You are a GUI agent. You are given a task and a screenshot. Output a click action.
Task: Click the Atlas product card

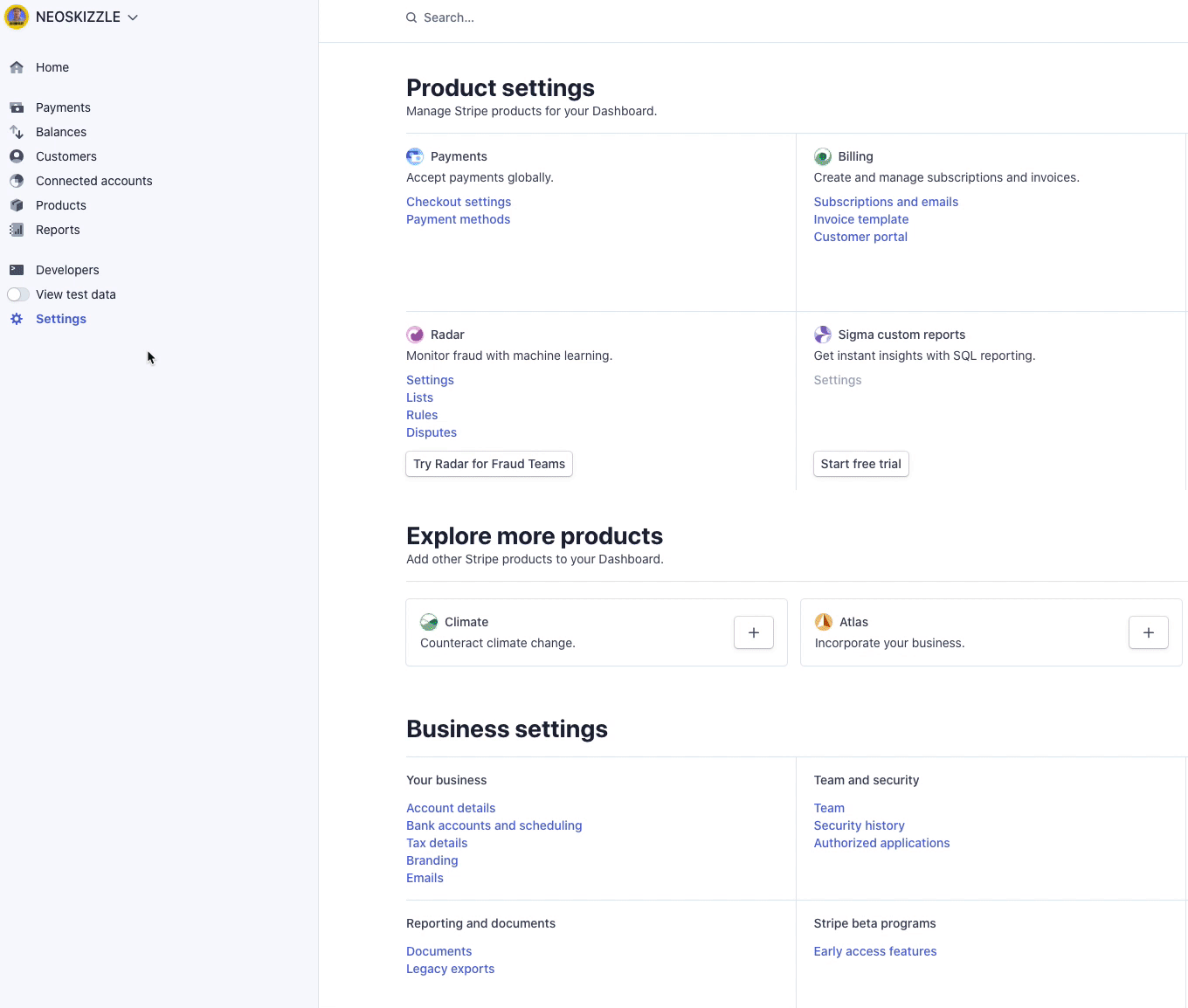click(x=991, y=632)
